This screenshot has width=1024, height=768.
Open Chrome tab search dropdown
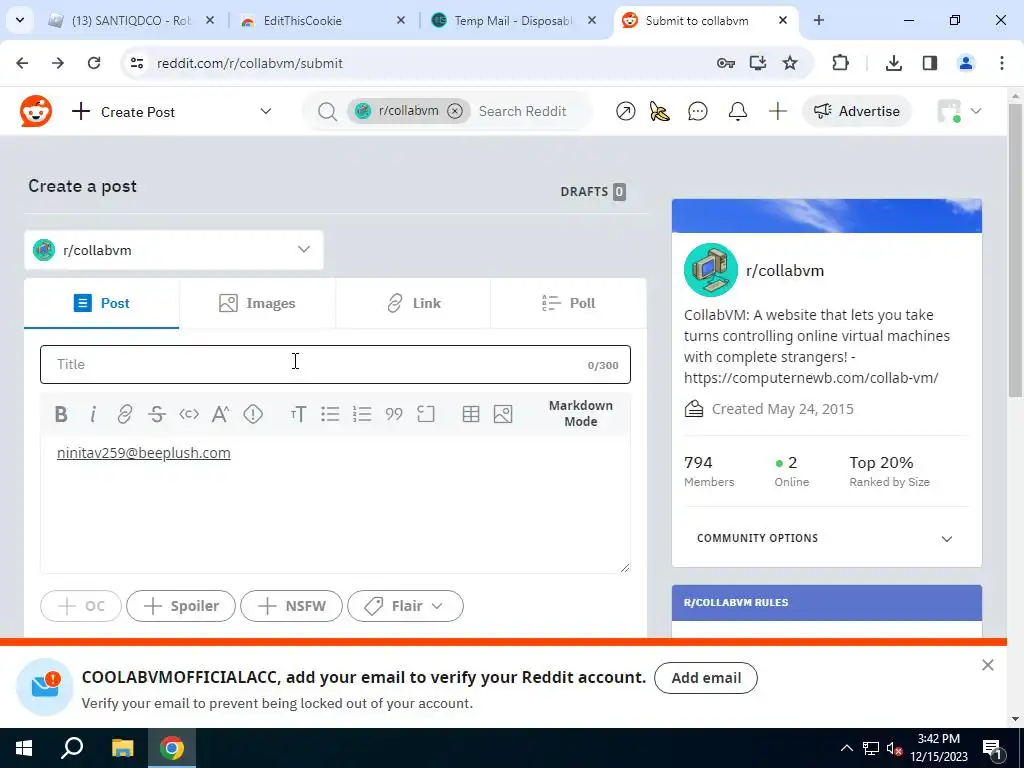(20, 20)
